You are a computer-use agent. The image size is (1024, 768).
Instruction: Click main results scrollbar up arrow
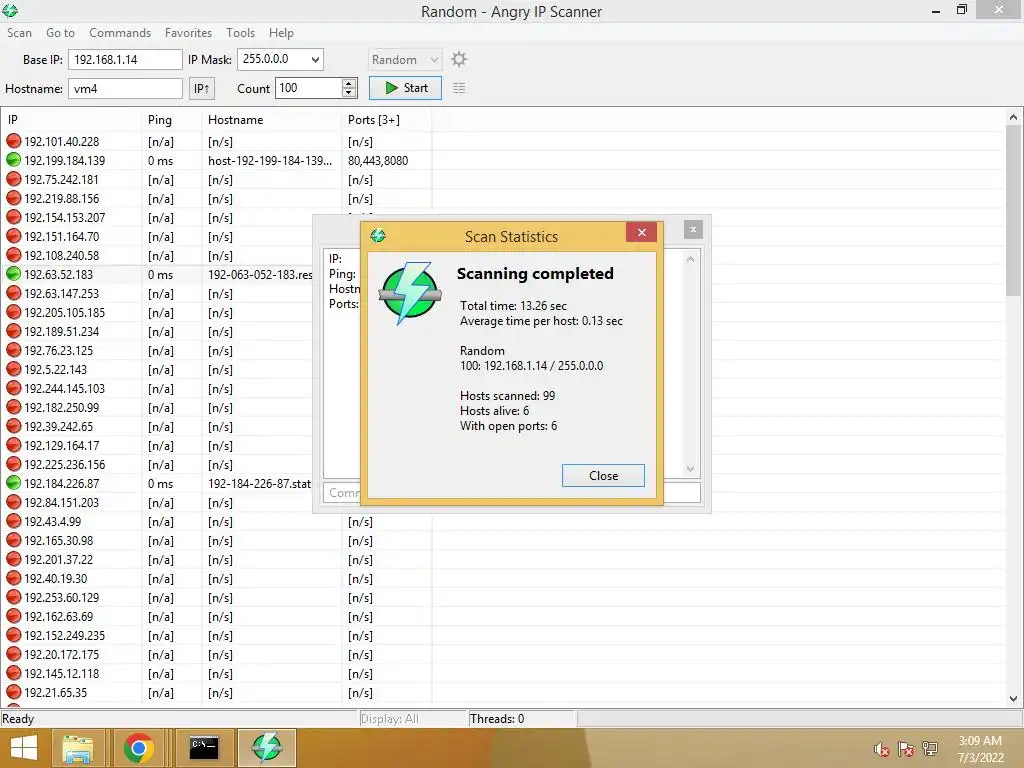(1013, 118)
